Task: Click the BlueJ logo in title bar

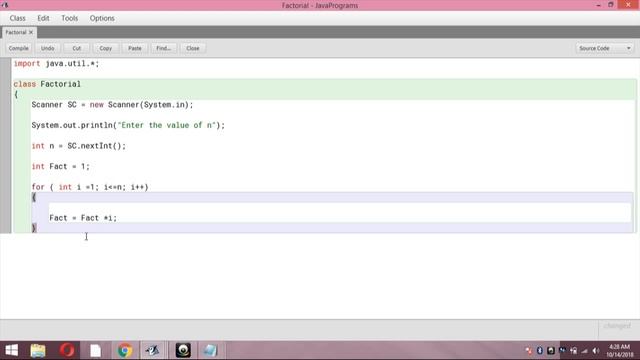Action: pos(5,5)
